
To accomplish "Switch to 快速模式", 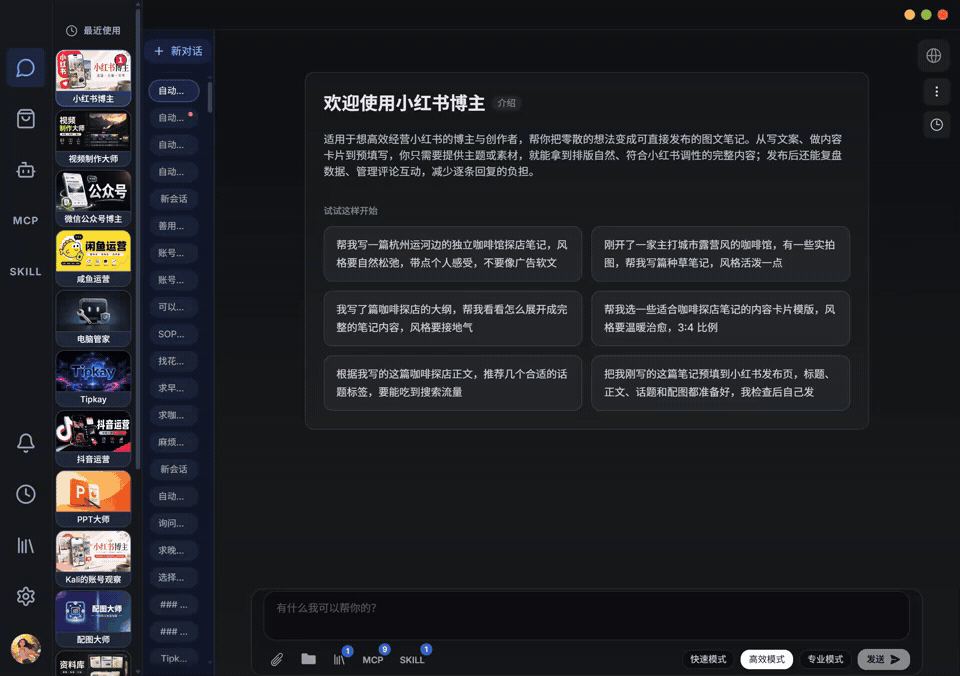I will pos(708,659).
